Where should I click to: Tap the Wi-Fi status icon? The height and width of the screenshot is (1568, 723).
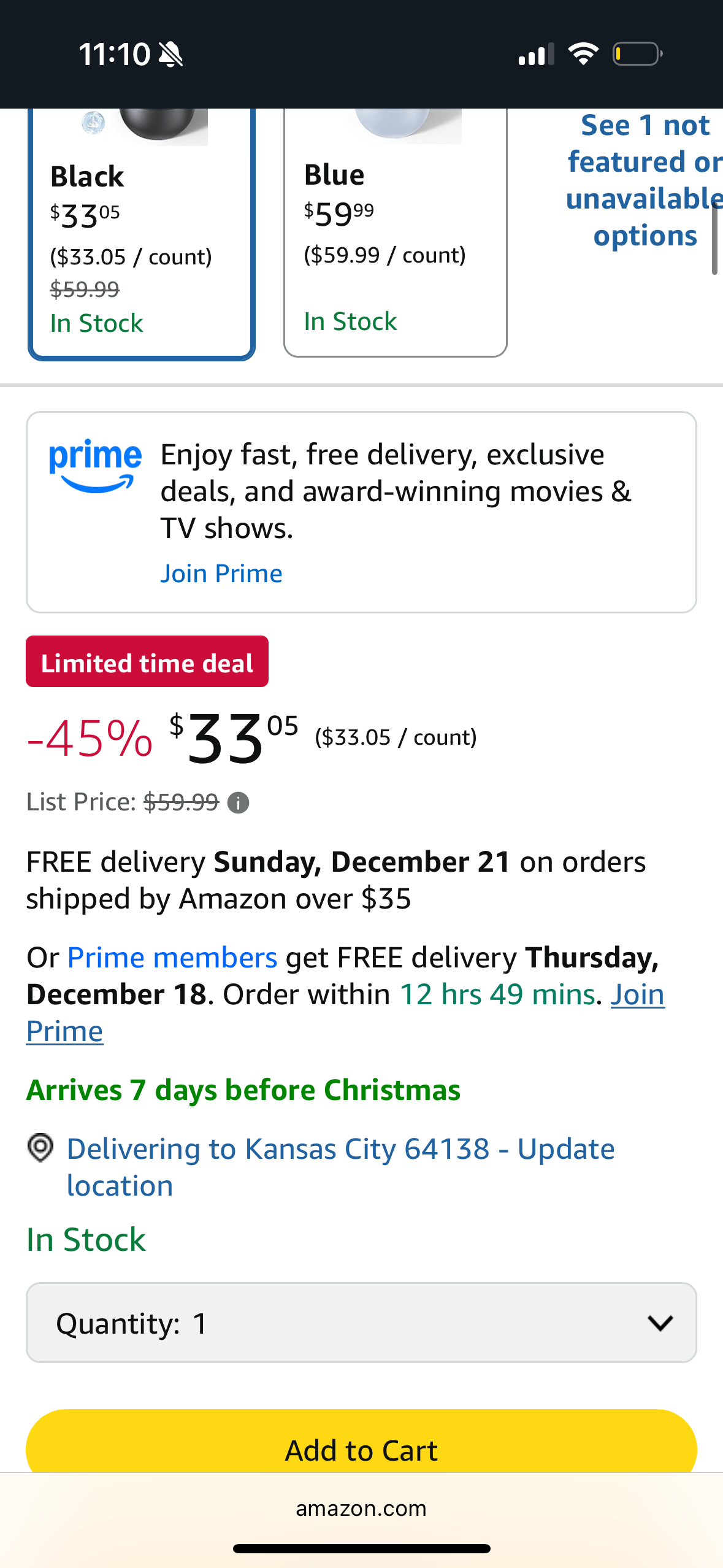(x=583, y=54)
